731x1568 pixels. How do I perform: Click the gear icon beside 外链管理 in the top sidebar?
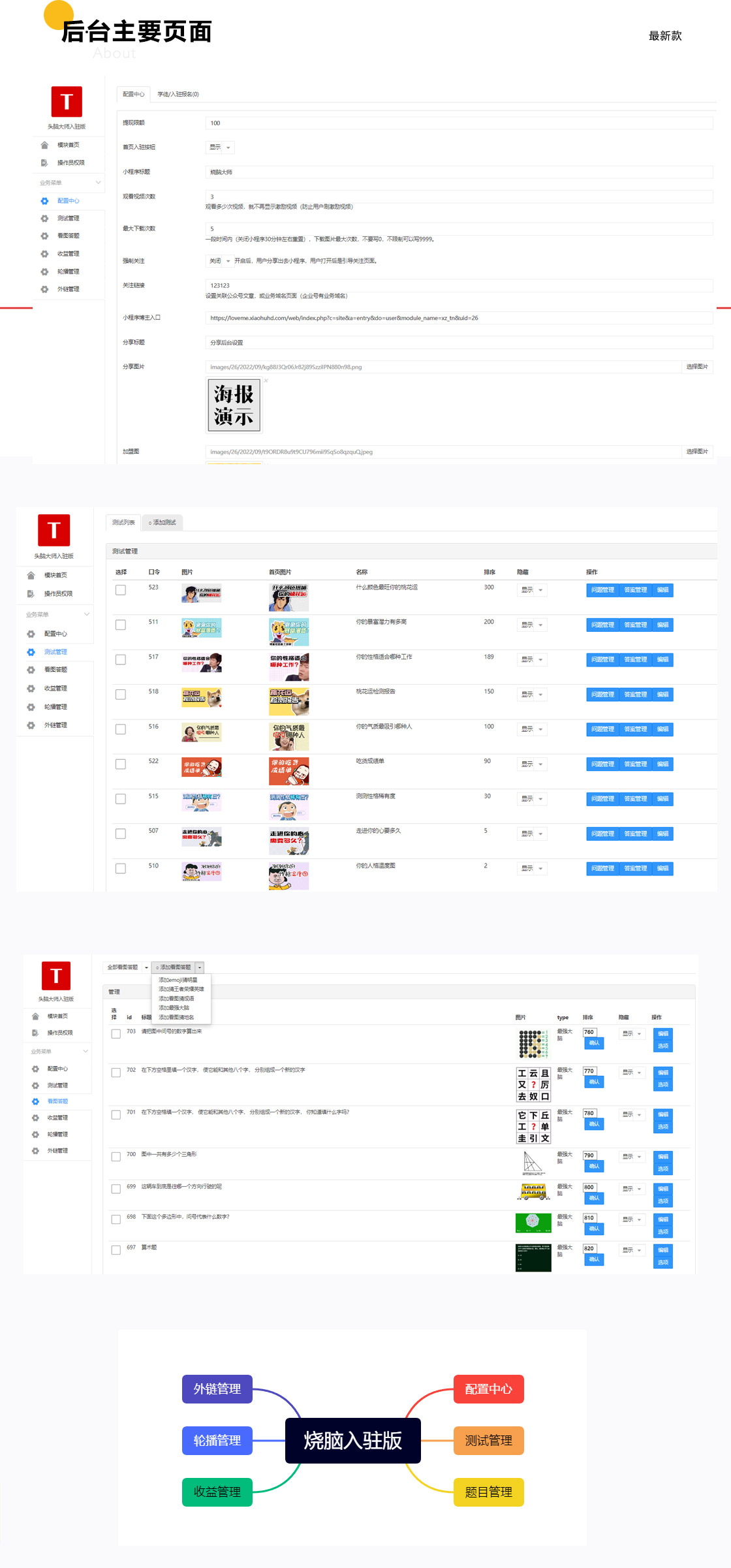click(x=44, y=289)
